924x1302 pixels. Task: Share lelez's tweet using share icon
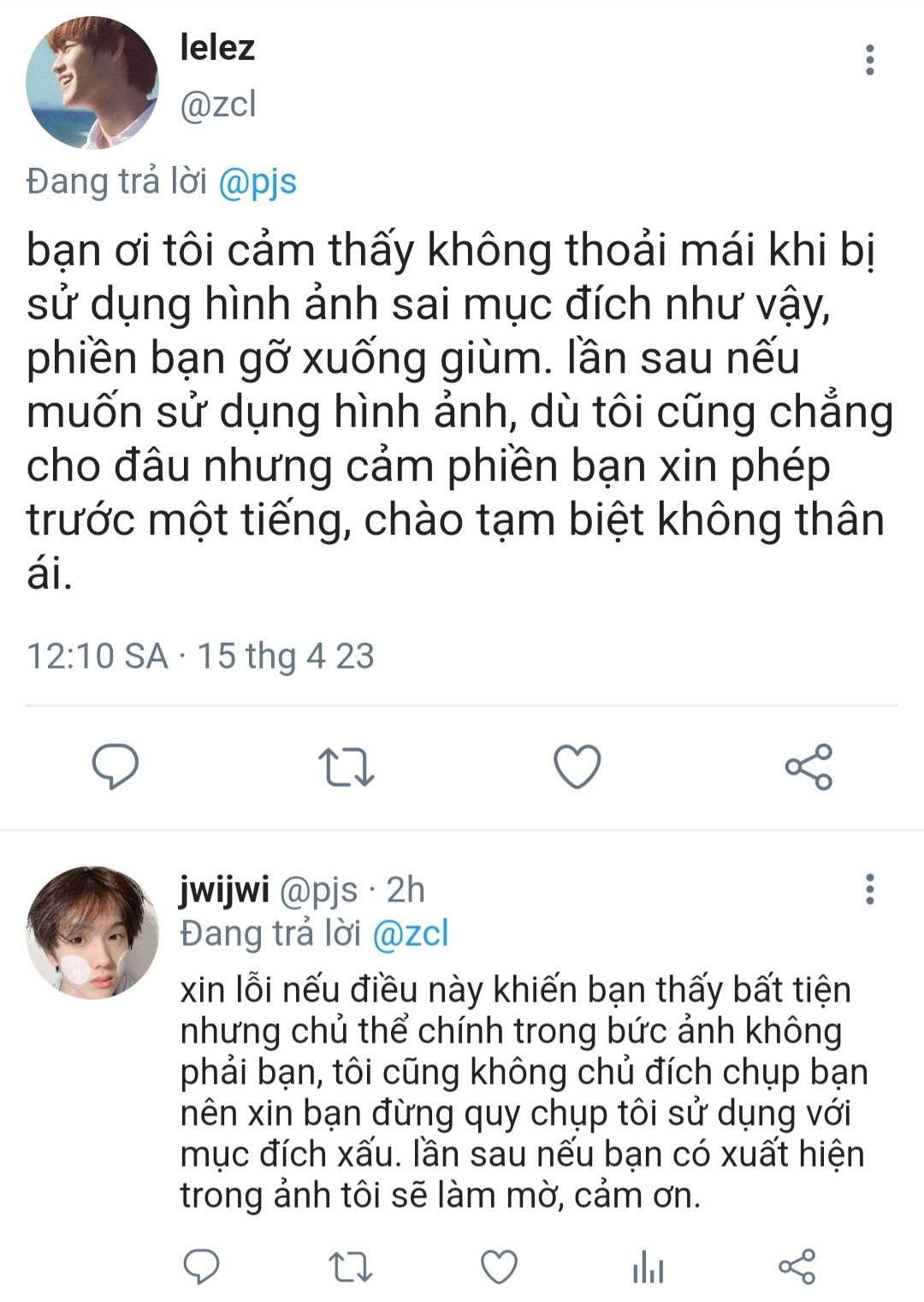pos(808,766)
